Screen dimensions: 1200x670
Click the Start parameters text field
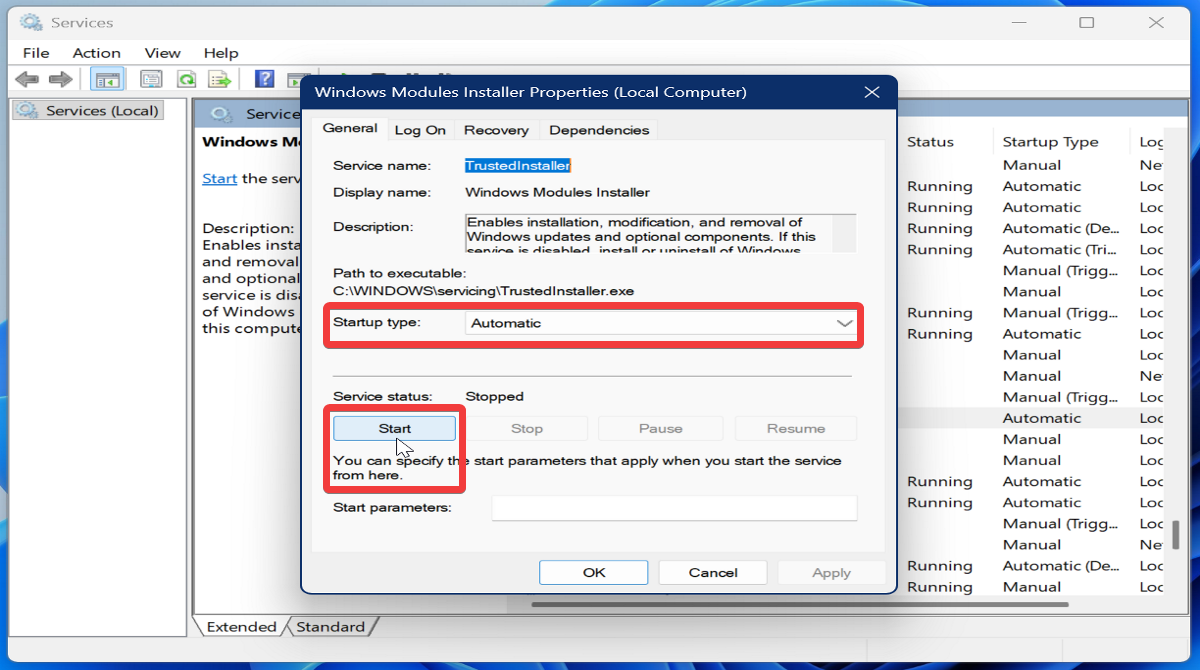(x=674, y=508)
